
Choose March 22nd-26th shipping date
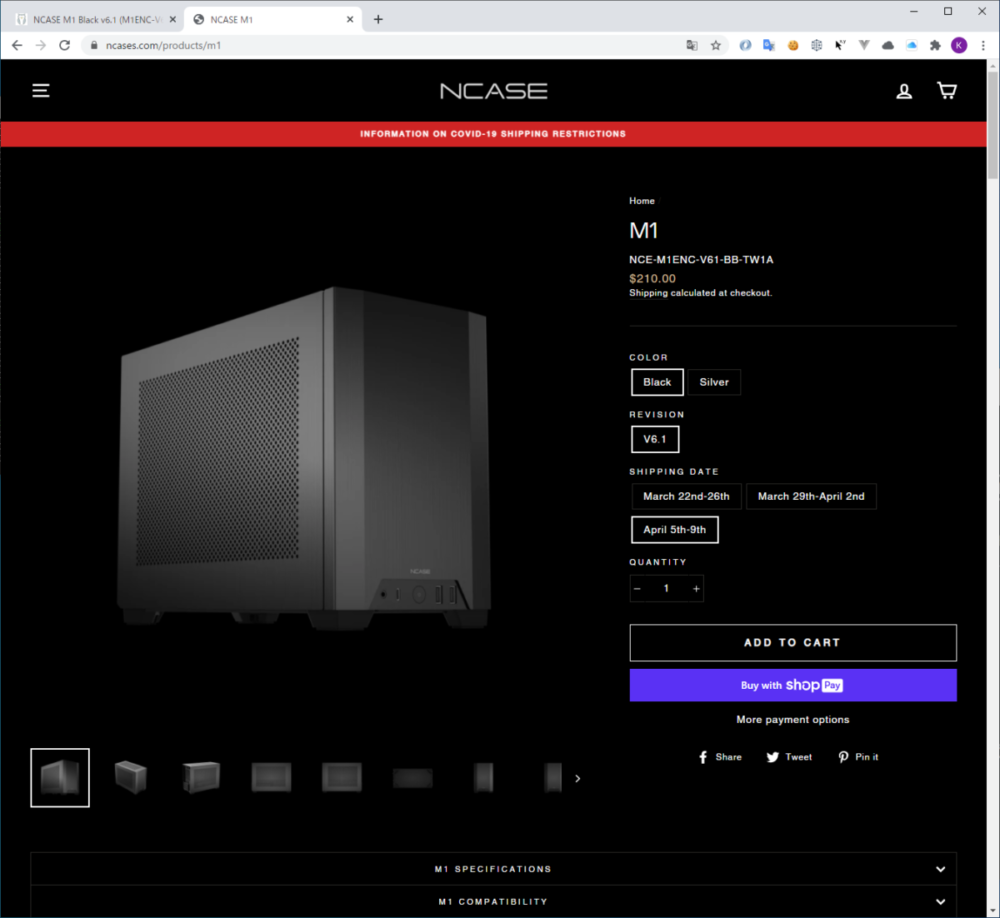click(x=686, y=496)
